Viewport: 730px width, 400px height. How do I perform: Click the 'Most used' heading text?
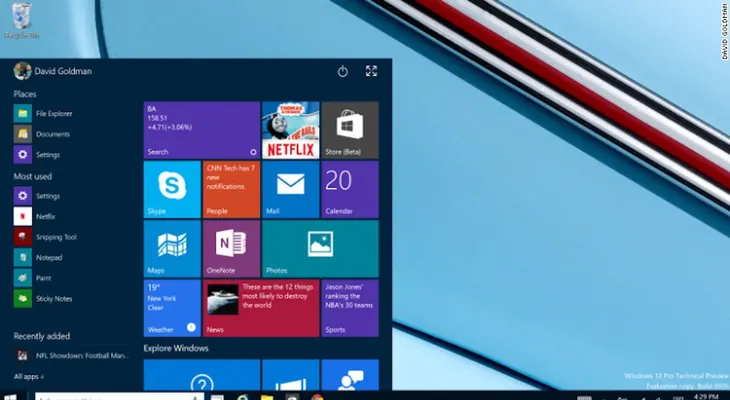[x=33, y=176]
